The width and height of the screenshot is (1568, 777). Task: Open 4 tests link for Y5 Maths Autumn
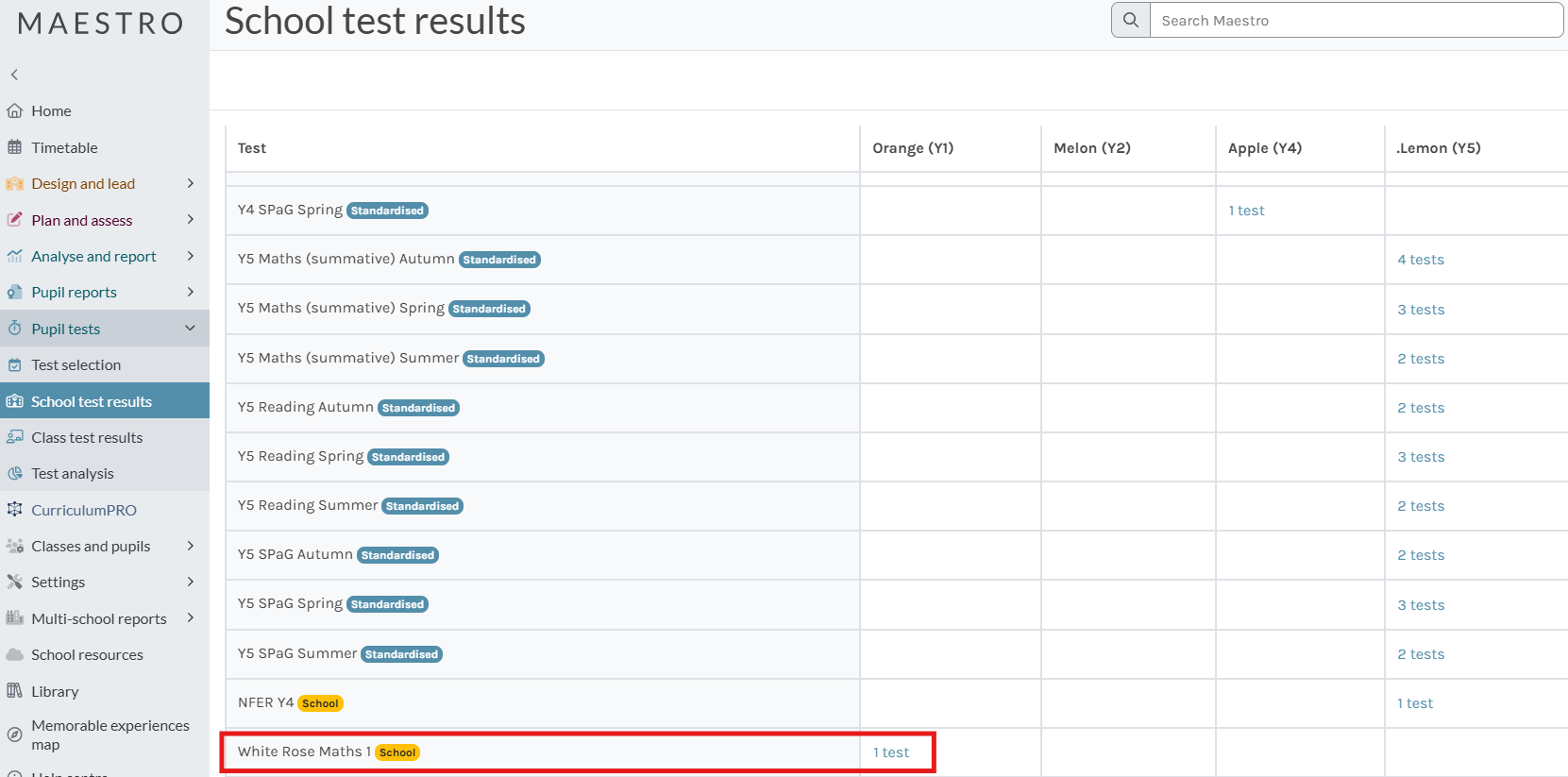tap(1420, 260)
